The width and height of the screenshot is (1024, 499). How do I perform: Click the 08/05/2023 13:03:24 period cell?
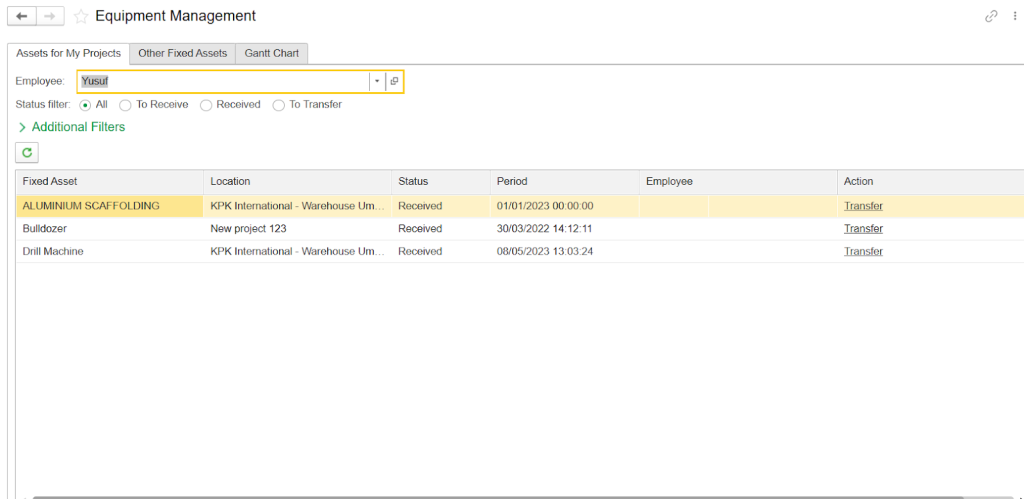tap(565, 251)
